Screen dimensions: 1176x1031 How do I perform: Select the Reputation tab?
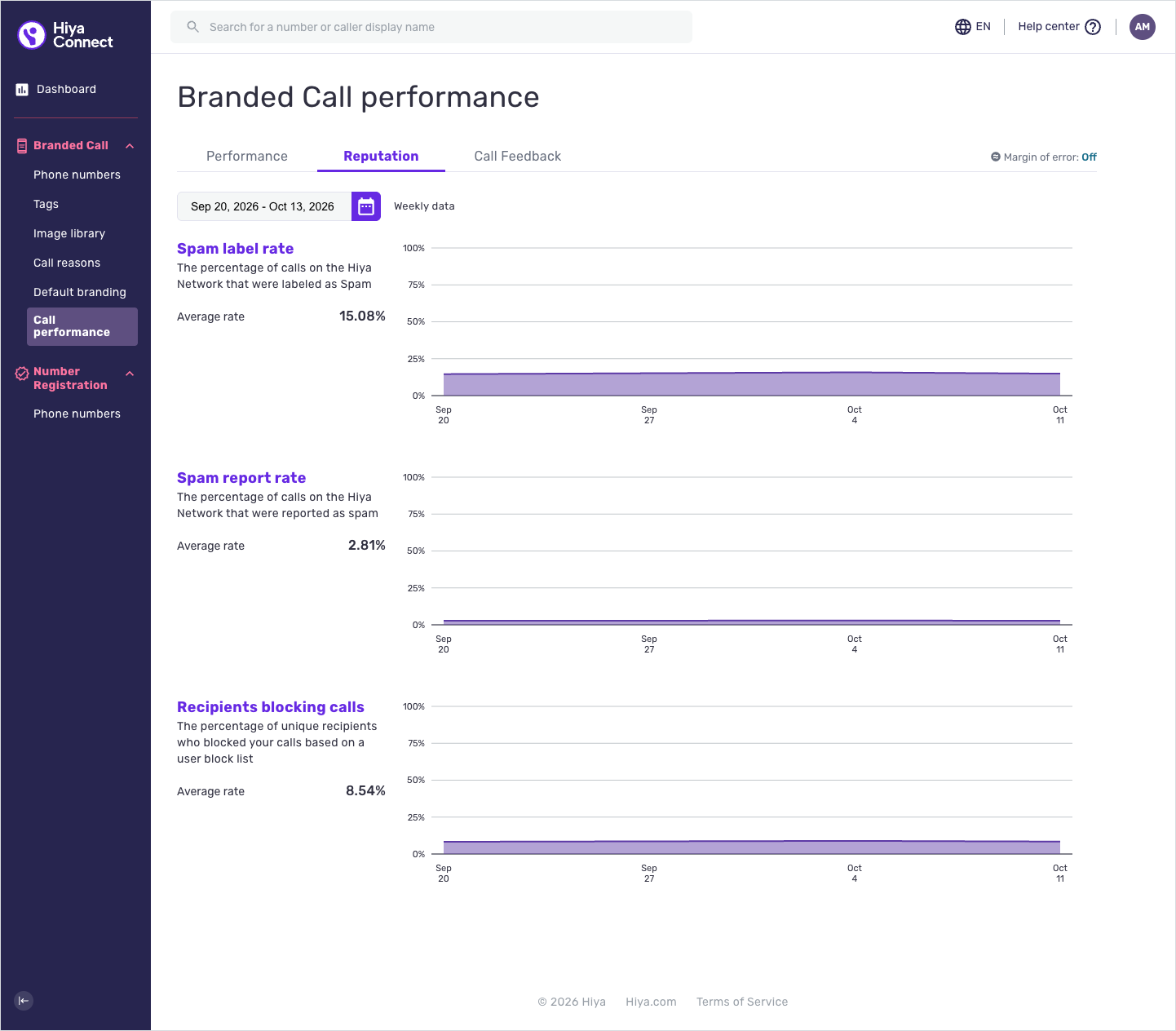tap(381, 156)
